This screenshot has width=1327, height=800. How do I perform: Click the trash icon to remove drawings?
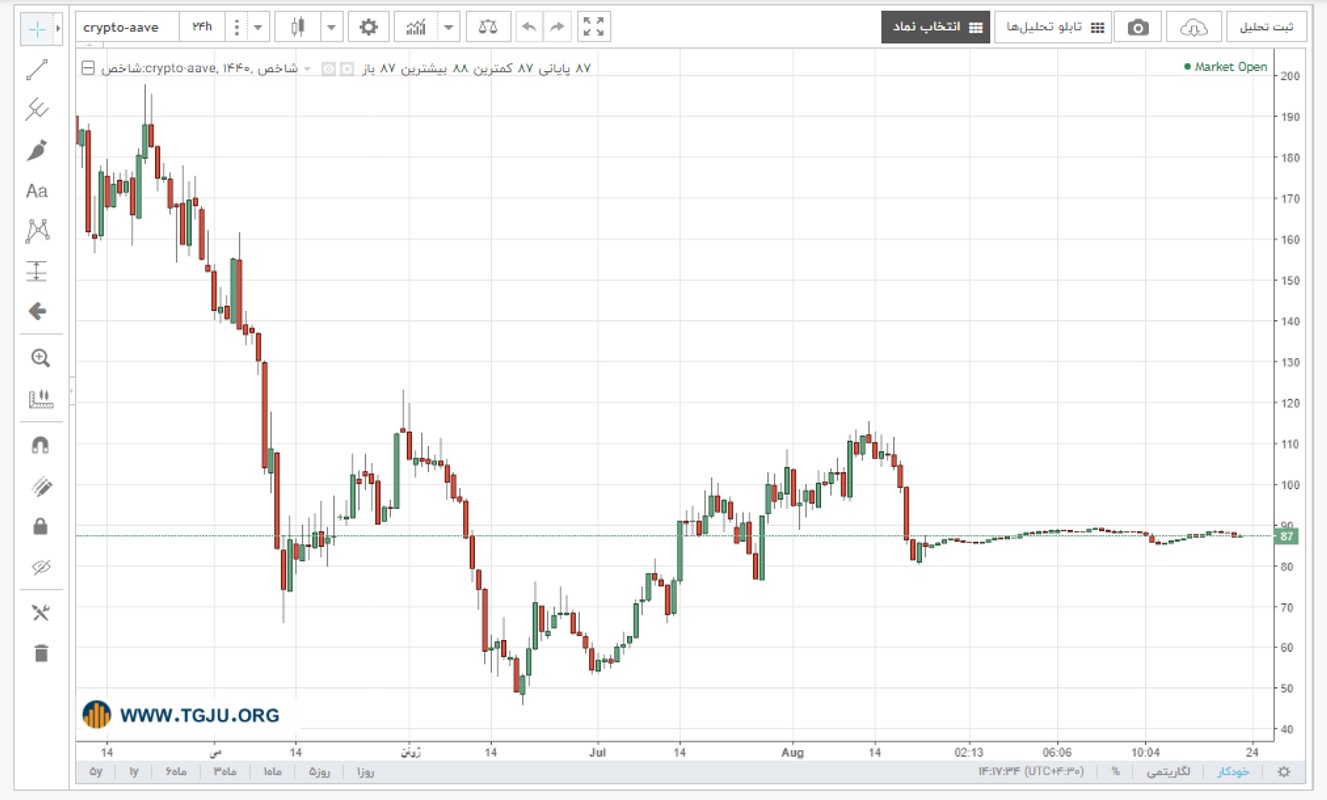tap(40, 653)
